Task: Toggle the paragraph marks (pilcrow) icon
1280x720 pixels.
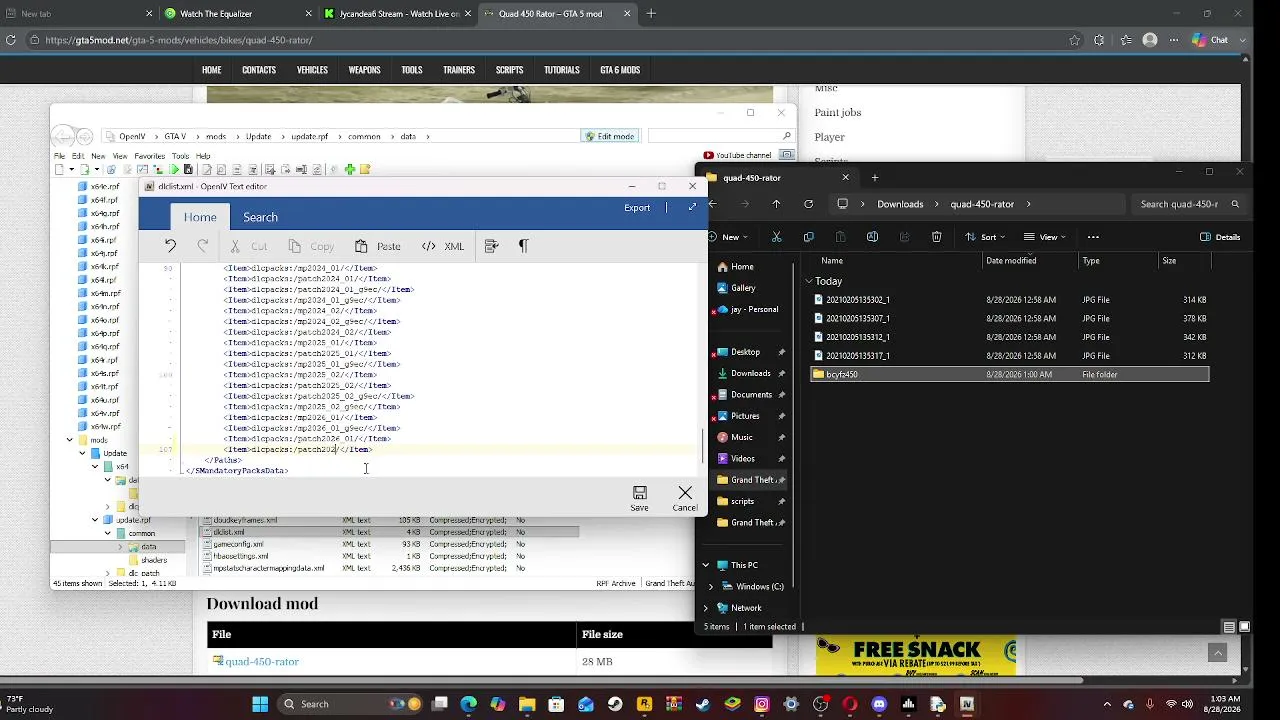Action: 523,246
